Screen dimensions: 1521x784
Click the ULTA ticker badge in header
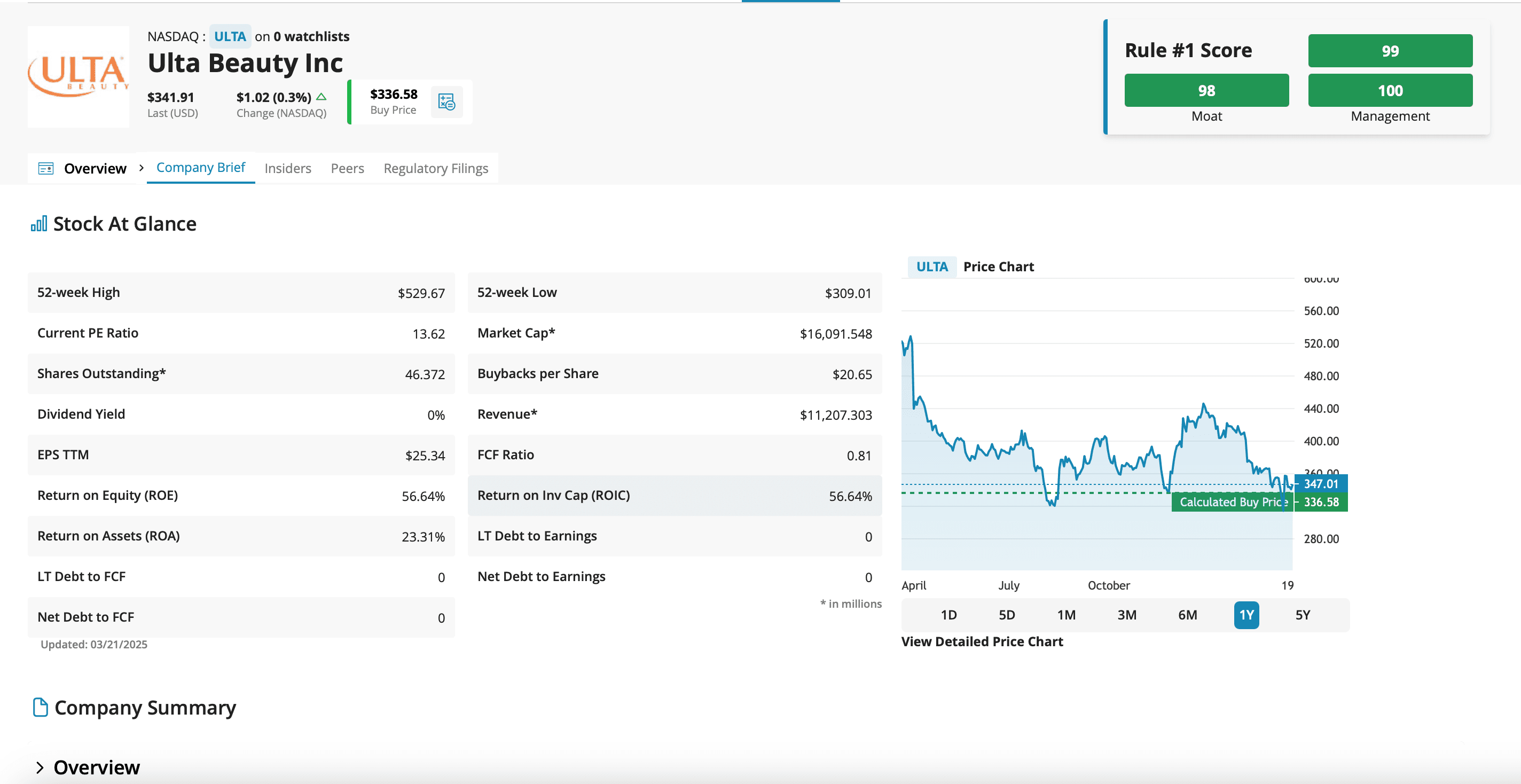coord(230,37)
